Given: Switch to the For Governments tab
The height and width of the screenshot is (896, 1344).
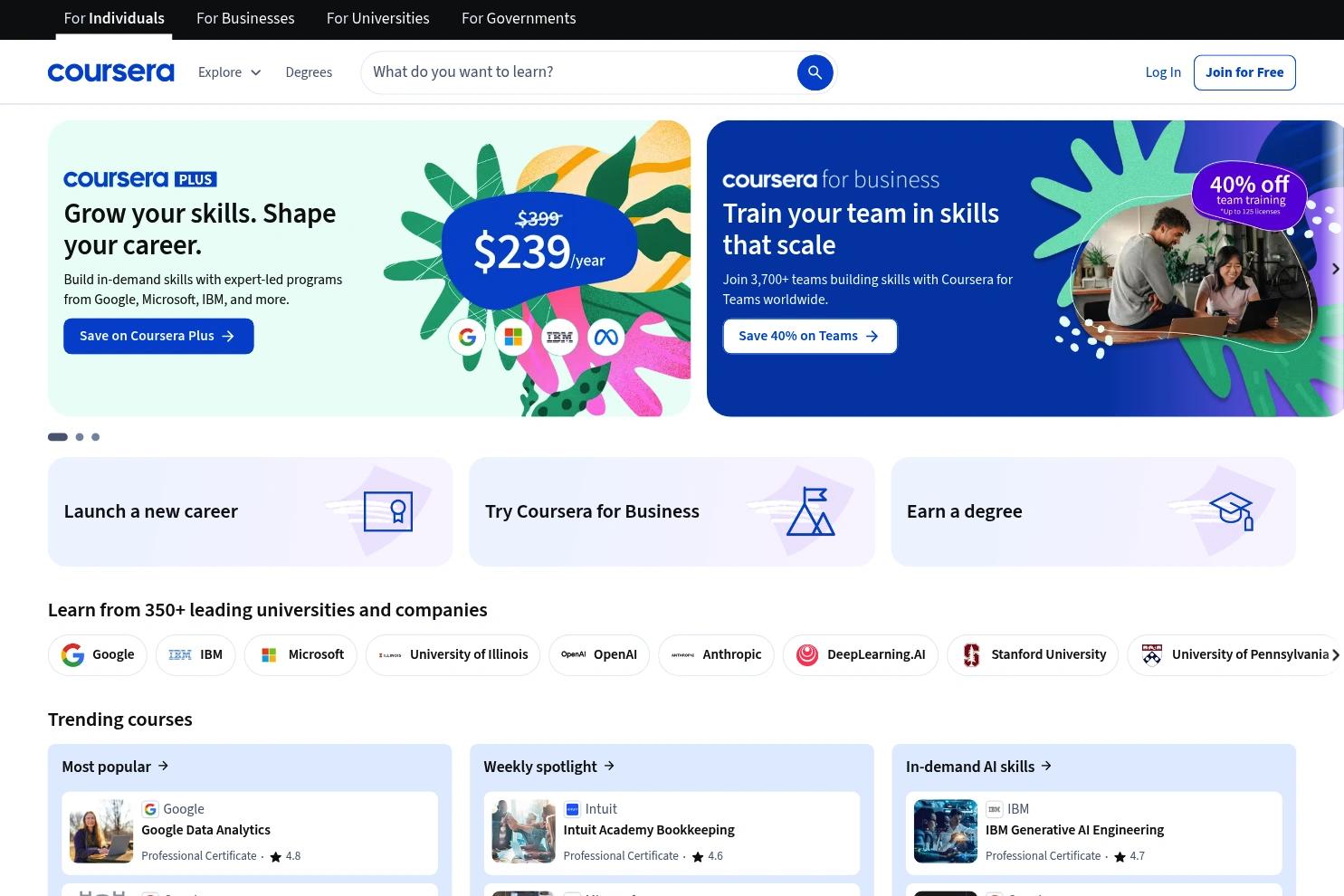Looking at the screenshot, I should 519,18.
